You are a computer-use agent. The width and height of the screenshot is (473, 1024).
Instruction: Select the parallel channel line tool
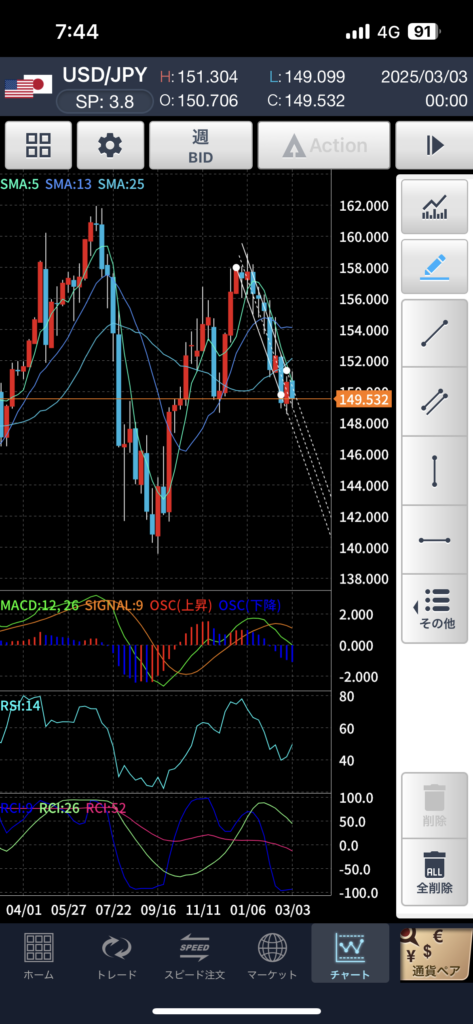(434, 402)
